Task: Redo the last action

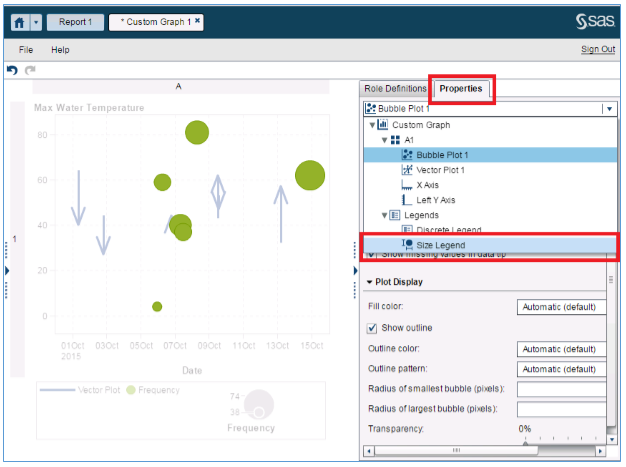Action: pyautogui.click(x=30, y=70)
